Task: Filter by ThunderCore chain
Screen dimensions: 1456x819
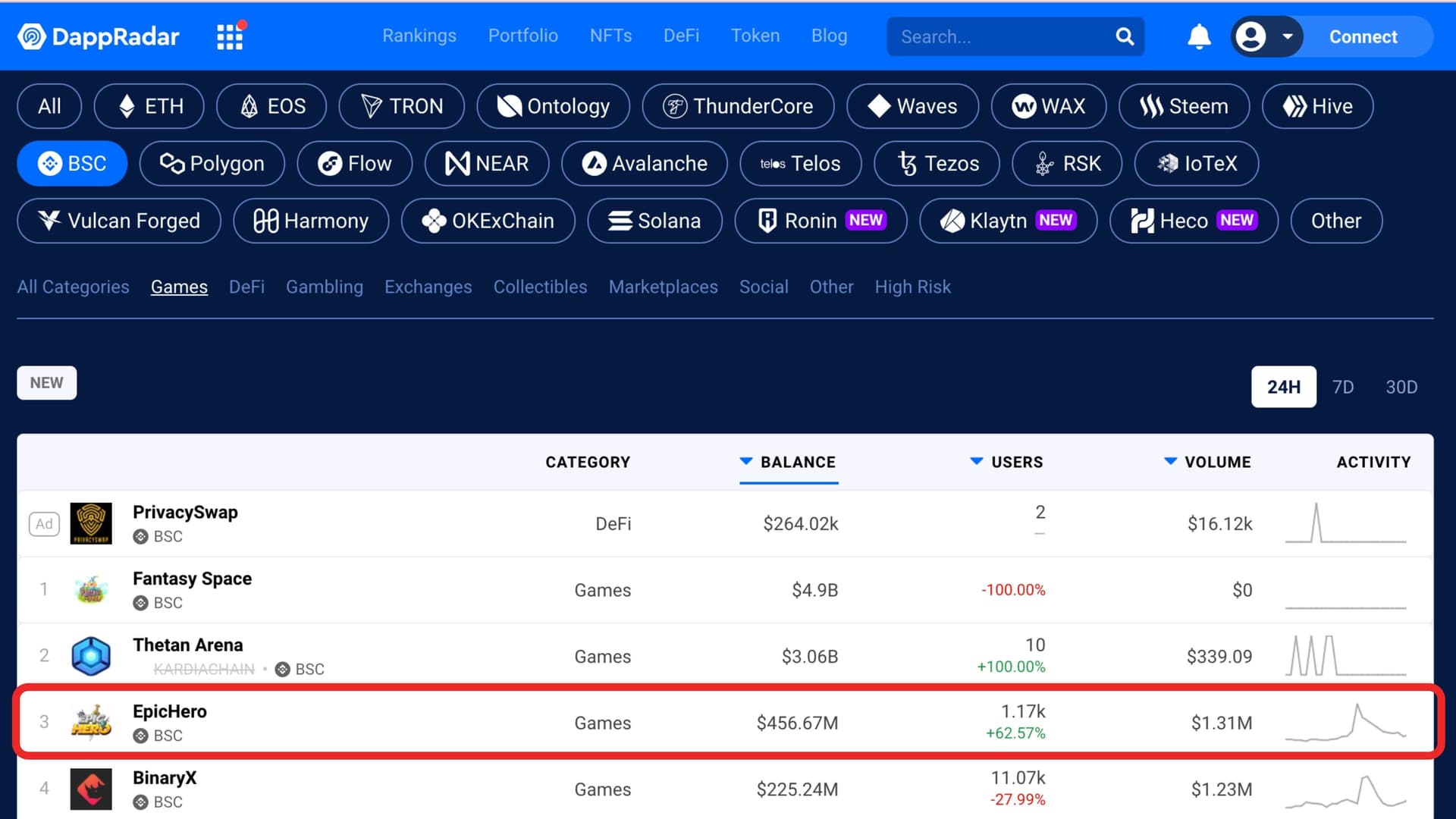Action: coord(738,106)
